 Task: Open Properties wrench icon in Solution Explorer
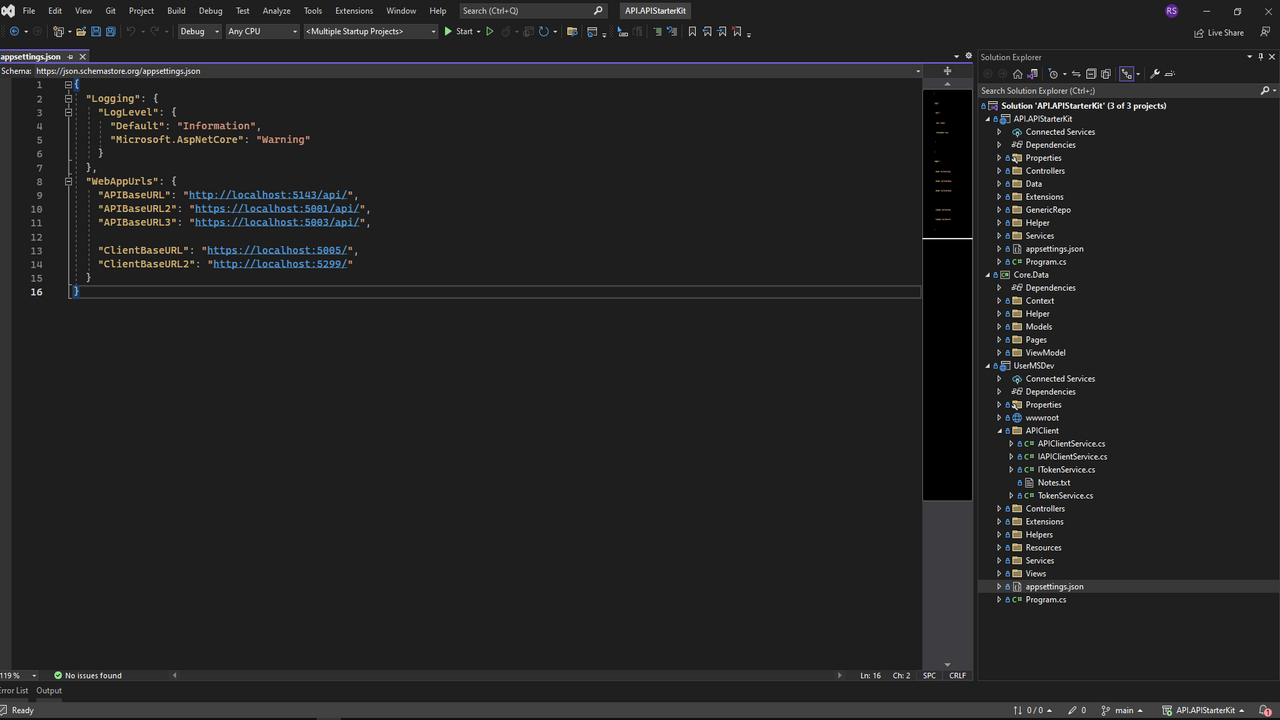coord(1155,74)
